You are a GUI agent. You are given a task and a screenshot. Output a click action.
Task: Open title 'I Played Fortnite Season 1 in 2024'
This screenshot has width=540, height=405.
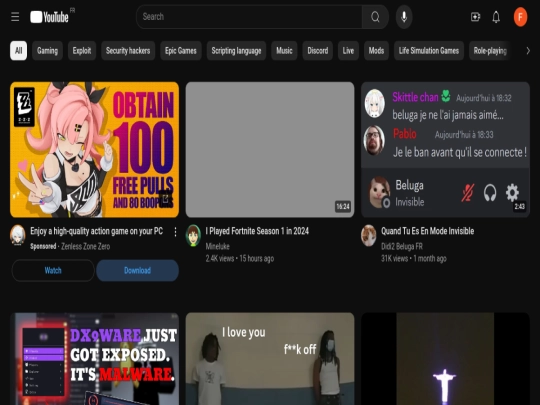[257, 231]
